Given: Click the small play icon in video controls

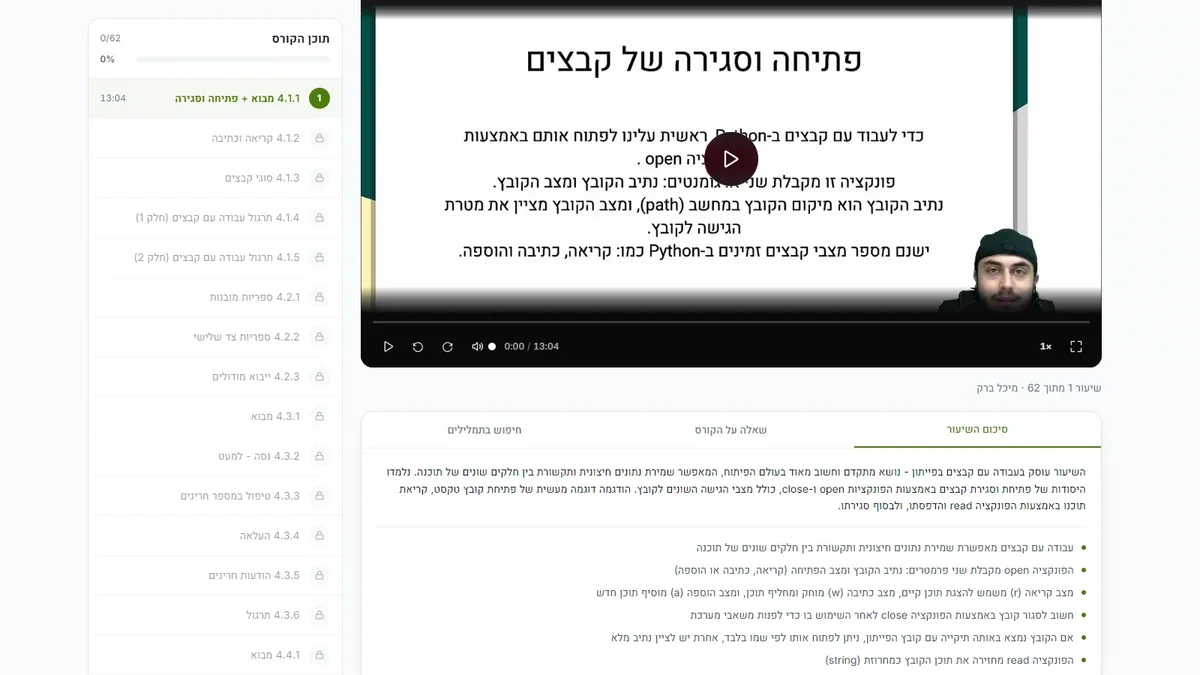Looking at the screenshot, I should point(388,346).
